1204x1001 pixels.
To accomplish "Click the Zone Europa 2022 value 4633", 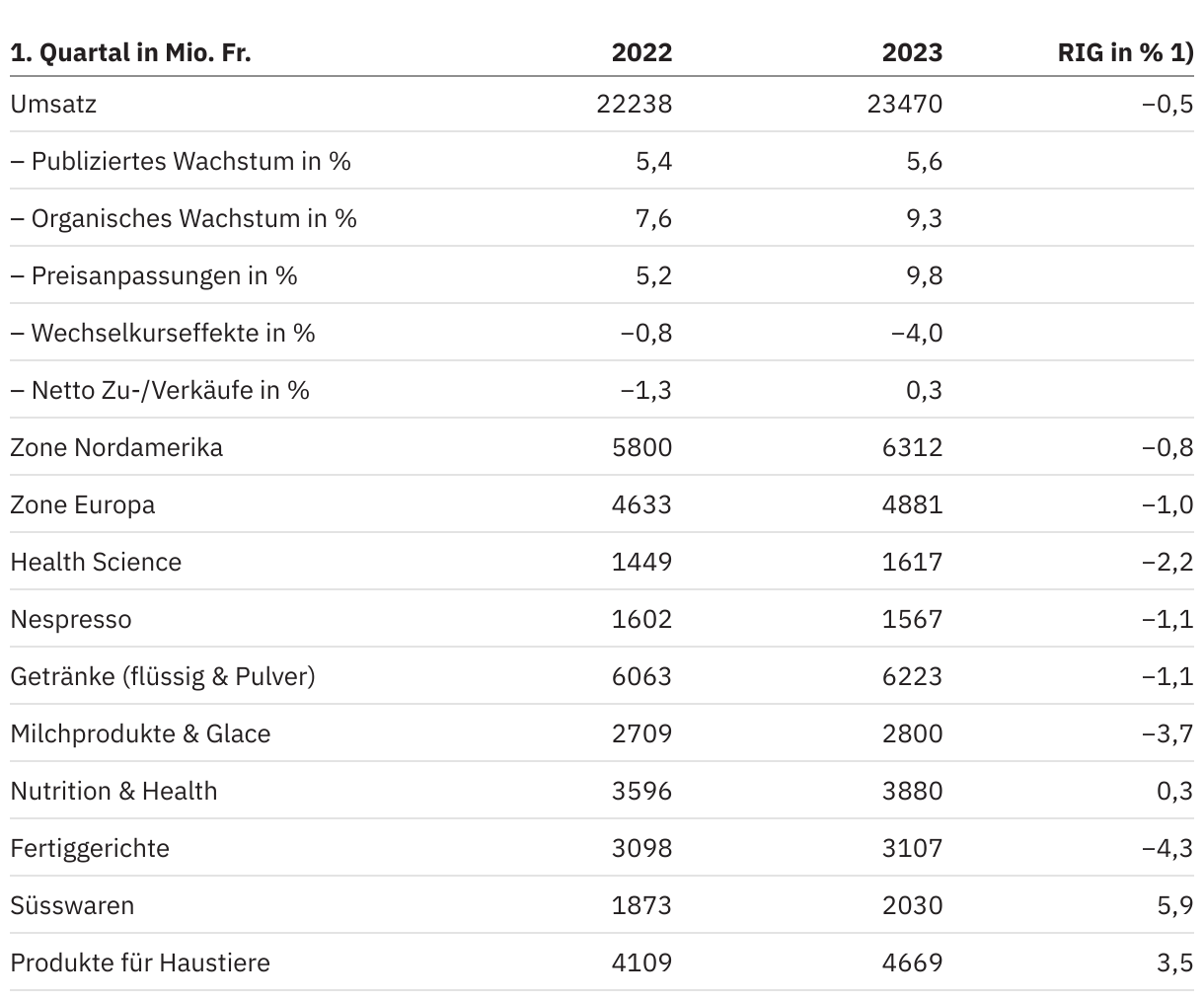I will (x=641, y=504).
